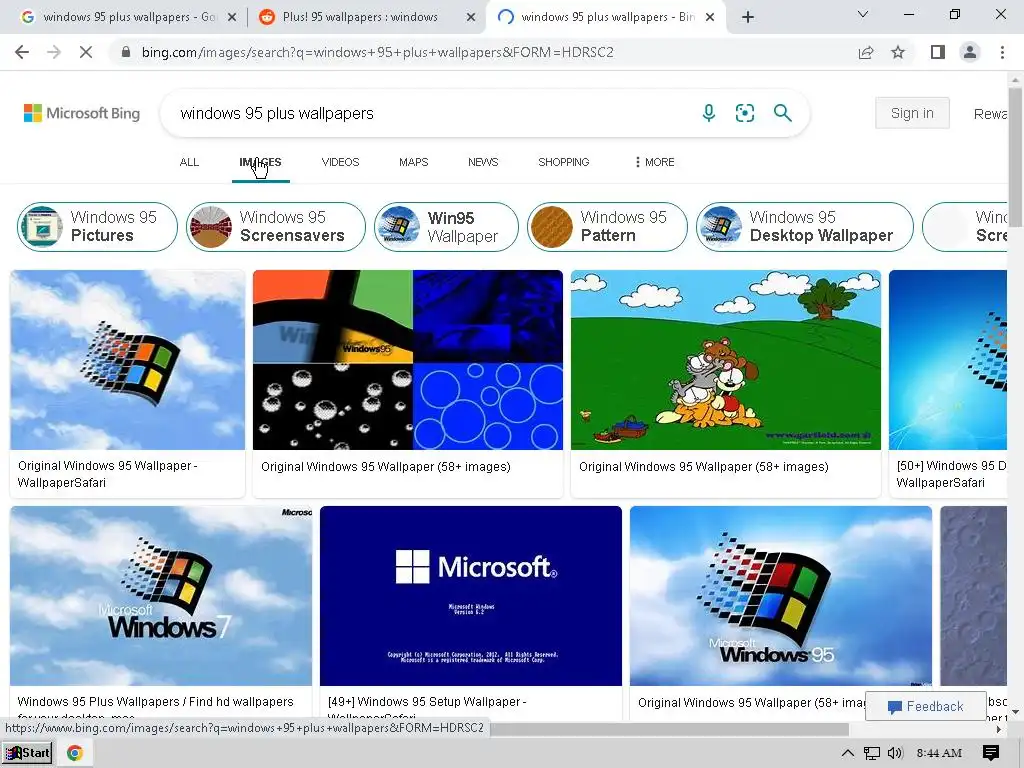Click the vertical scrollbar thumb
Screen dimensions: 1024x768
point(1014,157)
